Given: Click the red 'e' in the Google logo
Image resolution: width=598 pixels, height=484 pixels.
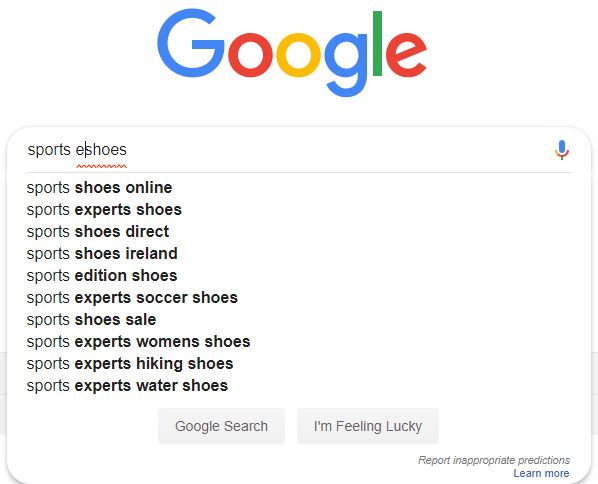Looking at the screenshot, I should pyautogui.click(x=407, y=55).
